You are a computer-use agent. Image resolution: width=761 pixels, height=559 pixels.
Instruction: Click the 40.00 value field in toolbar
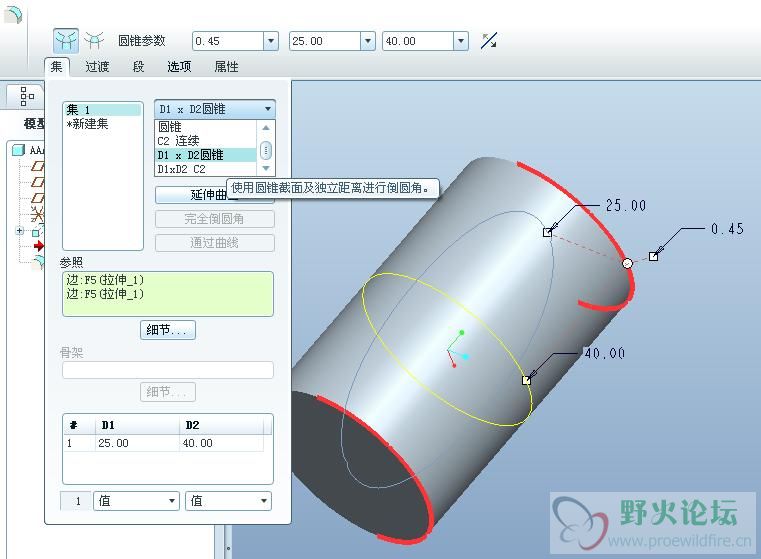click(418, 41)
